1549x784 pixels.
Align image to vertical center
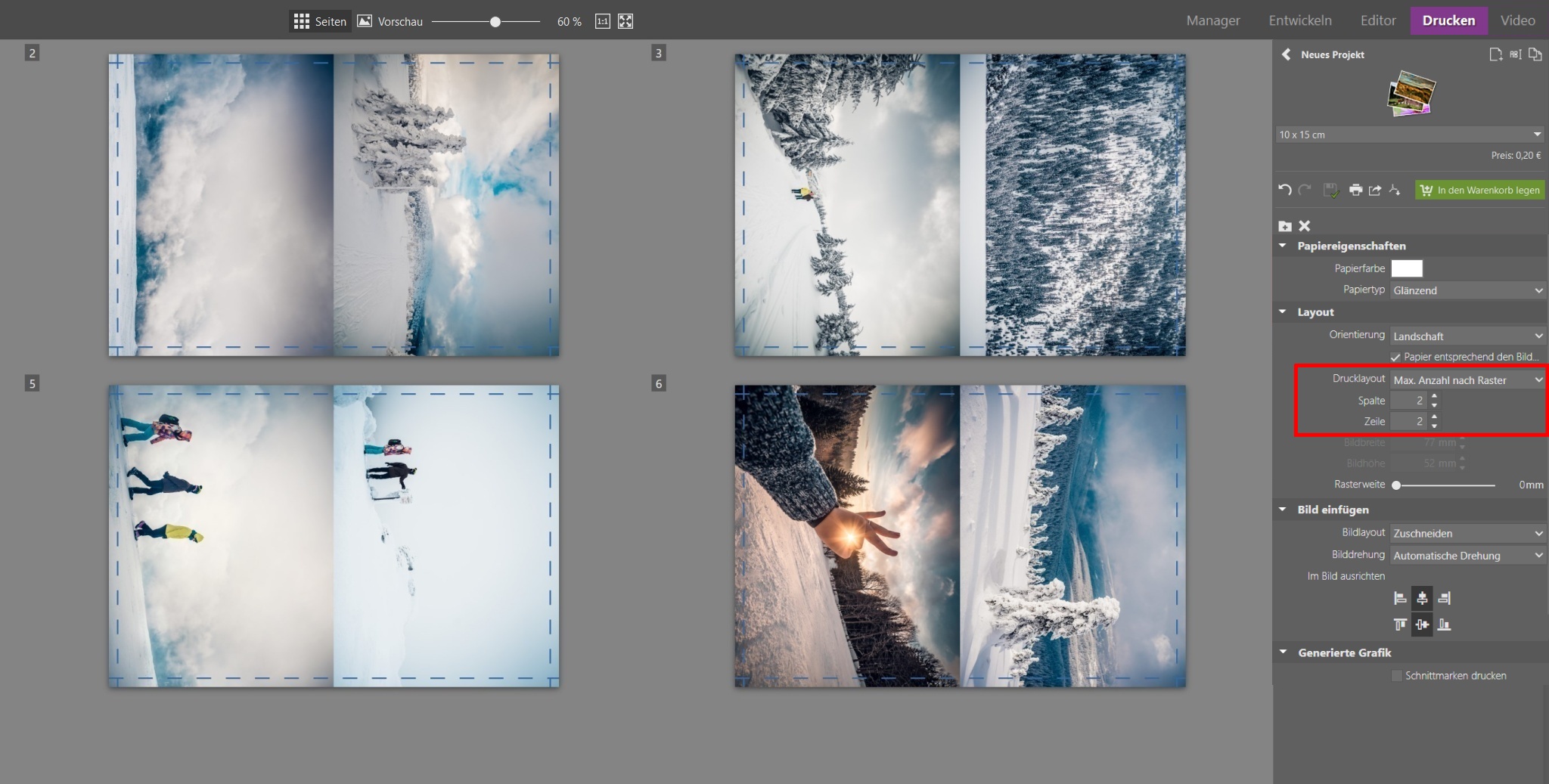pos(1422,624)
